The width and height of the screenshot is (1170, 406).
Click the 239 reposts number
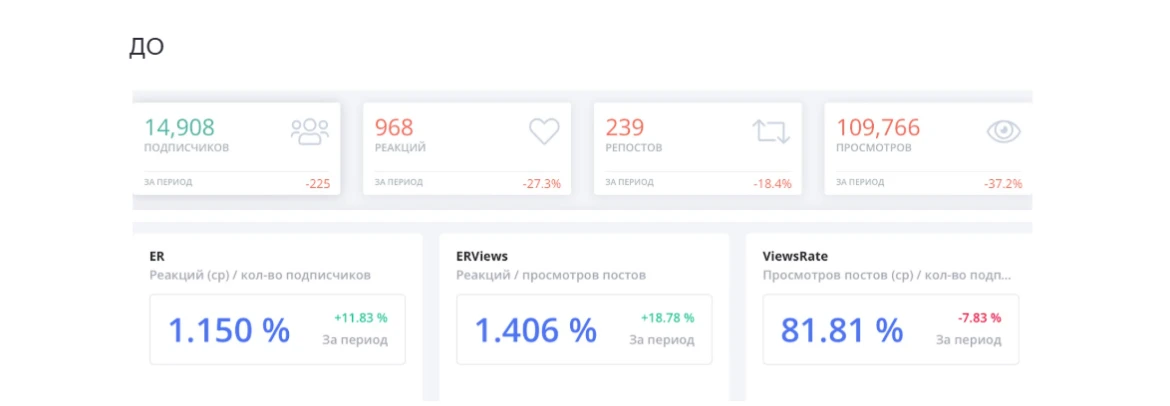[x=625, y=127]
